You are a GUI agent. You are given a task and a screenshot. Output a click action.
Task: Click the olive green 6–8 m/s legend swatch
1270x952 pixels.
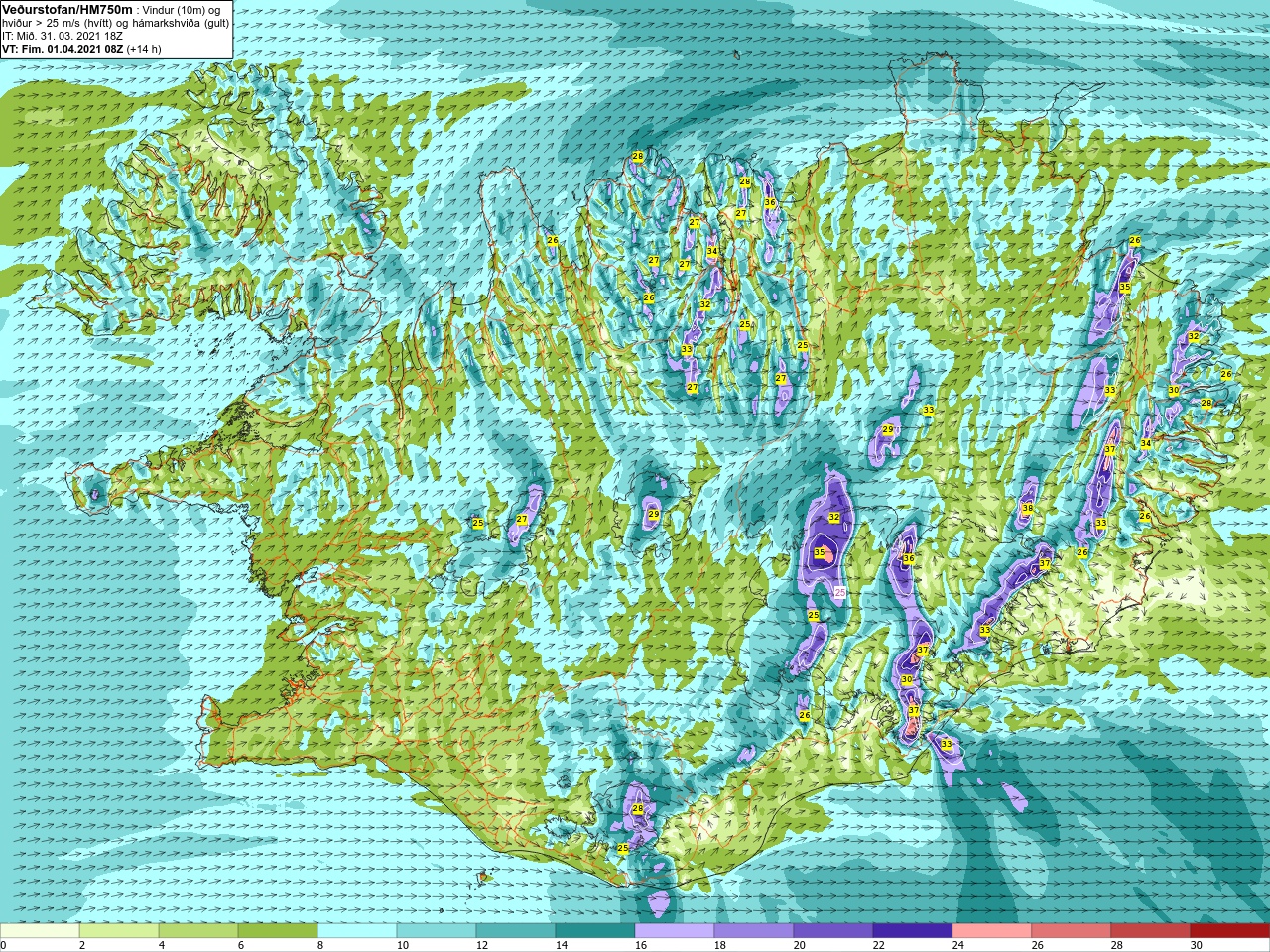(x=278, y=931)
